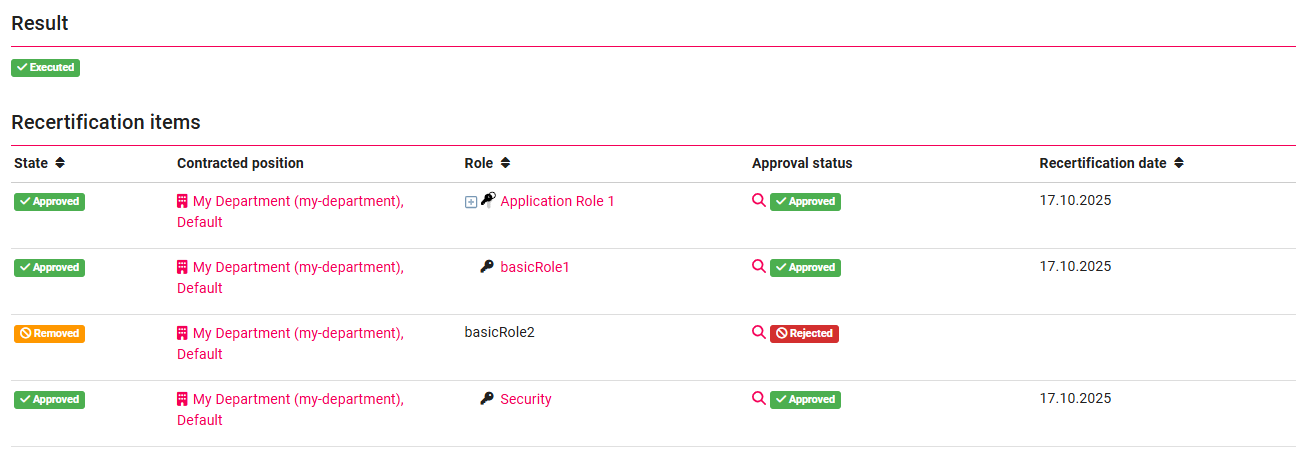Open Security role link
The height and width of the screenshot is (465, 1296).
point(526,399)
